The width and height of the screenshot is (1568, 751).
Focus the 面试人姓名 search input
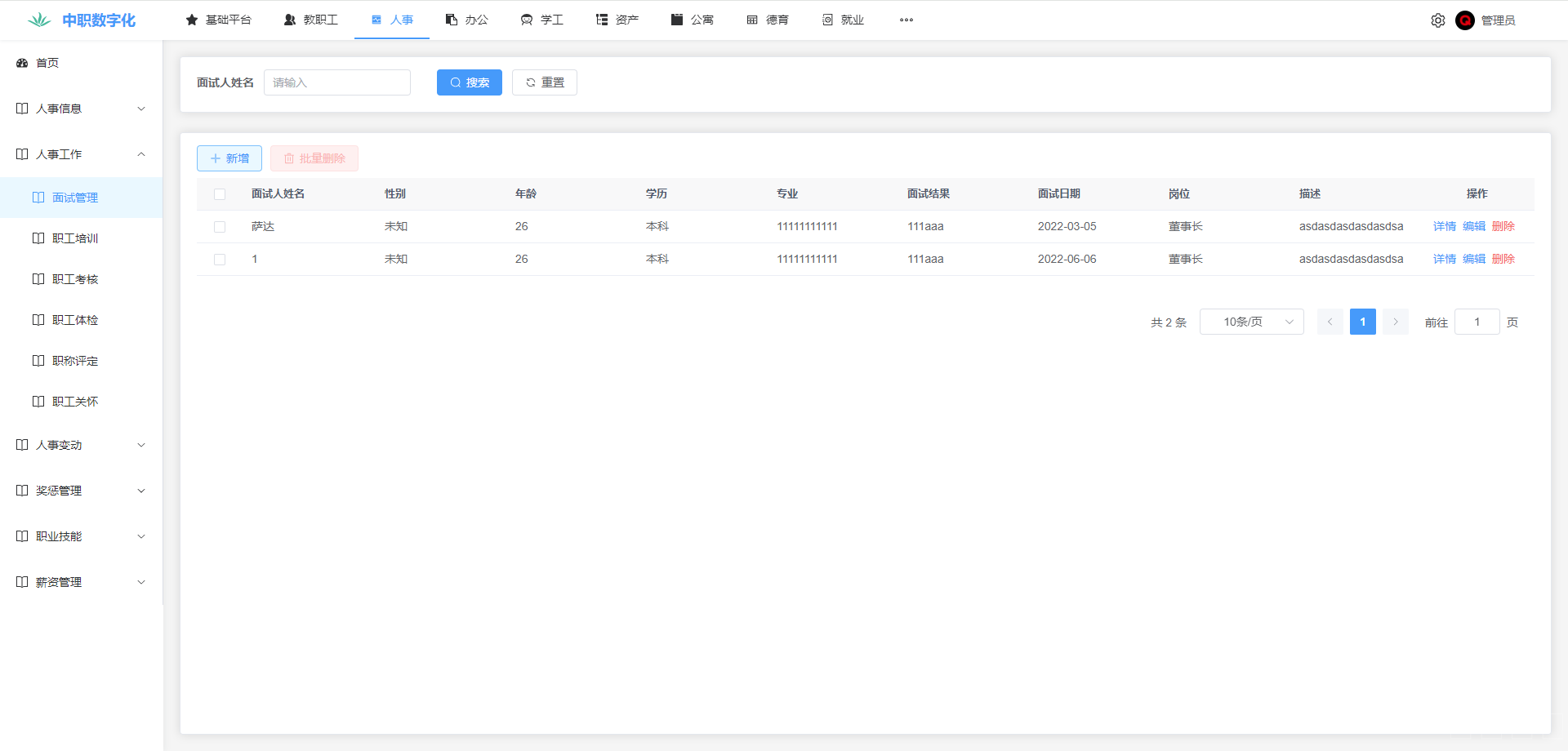336,82
